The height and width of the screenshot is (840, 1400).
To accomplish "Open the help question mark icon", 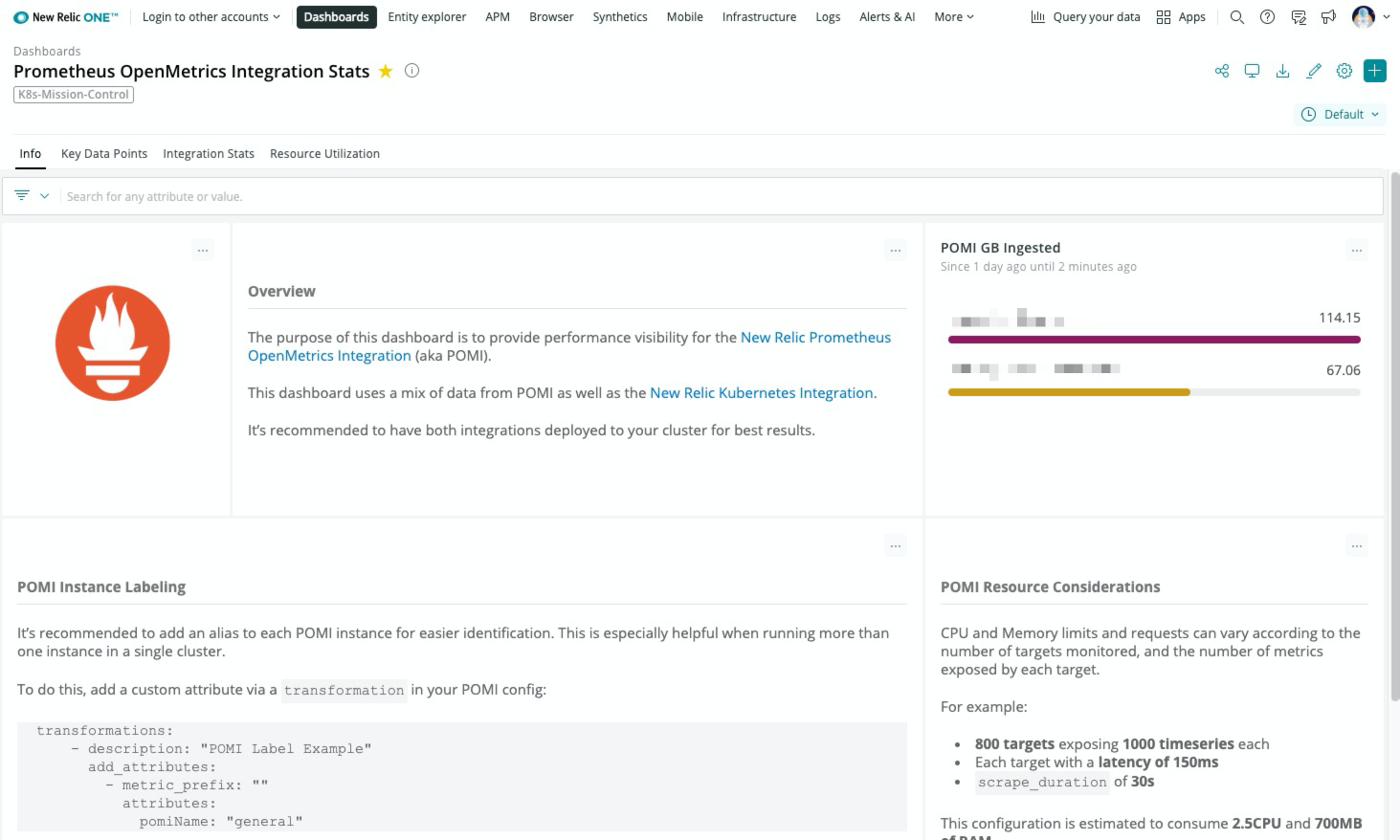I will [x=1267, y=17].
